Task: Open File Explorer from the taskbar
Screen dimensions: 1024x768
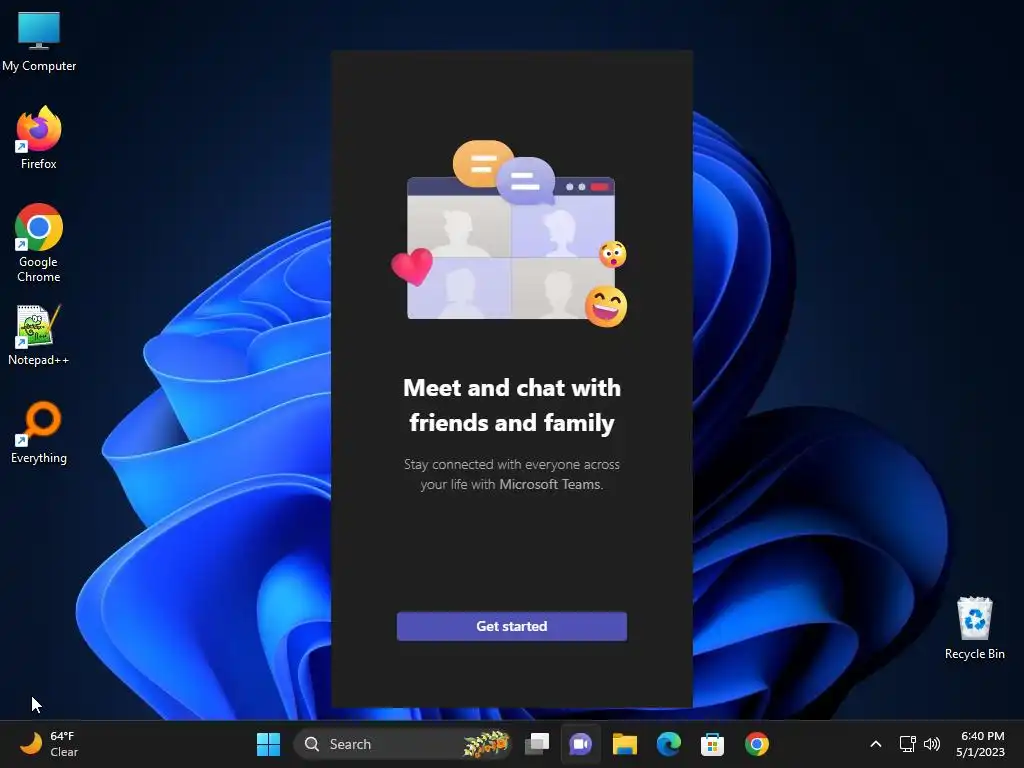Action: tap(624, 744)
